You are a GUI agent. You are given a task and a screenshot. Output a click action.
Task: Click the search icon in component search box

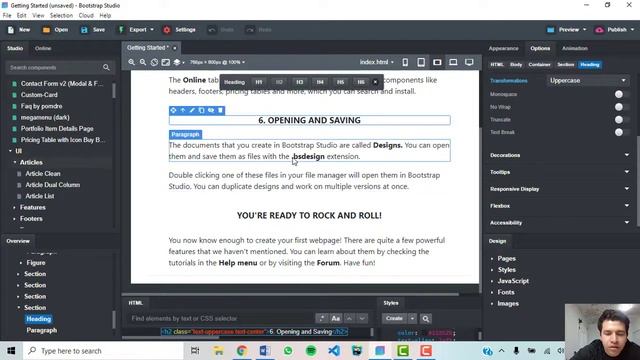click(x=107, y=67)
